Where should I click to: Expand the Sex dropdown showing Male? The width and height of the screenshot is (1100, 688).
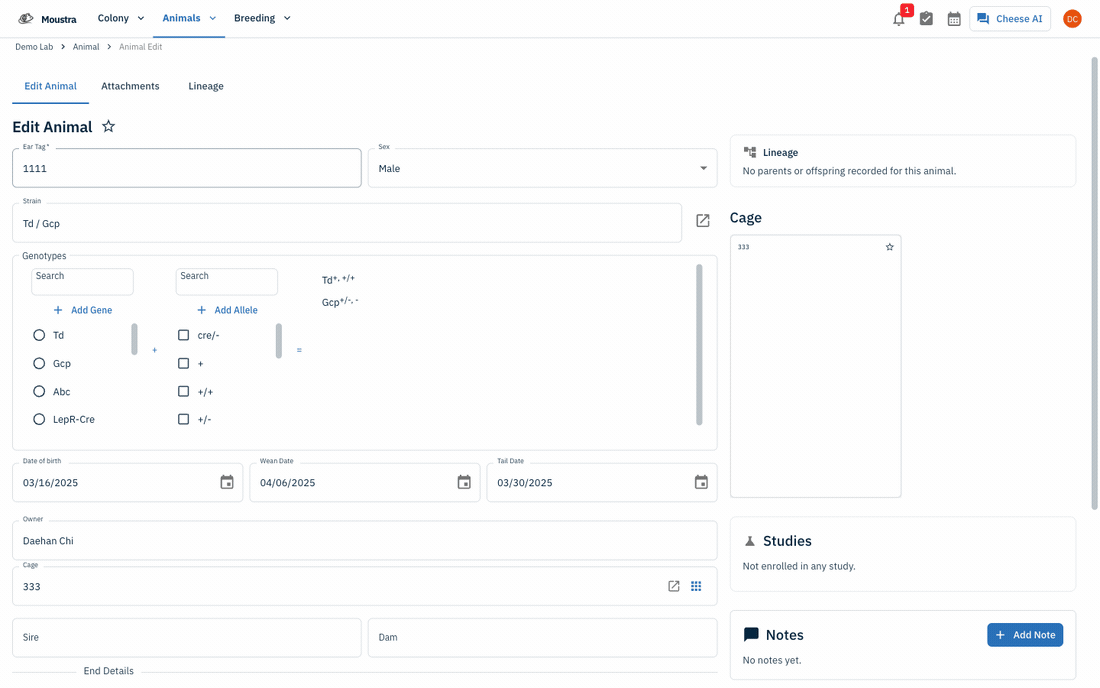coord(542,168)
